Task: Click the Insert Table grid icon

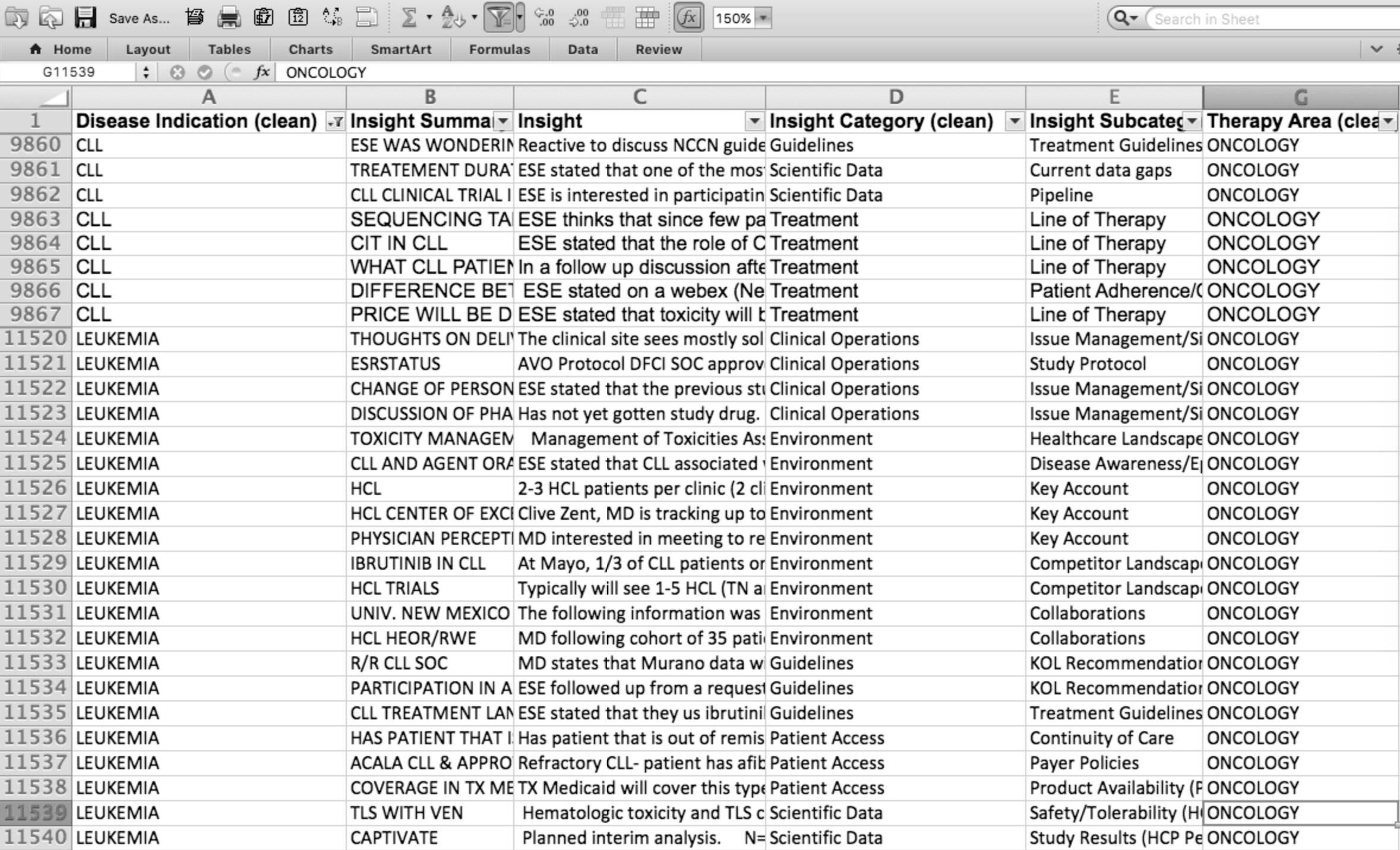Action: tap(647, 18)
